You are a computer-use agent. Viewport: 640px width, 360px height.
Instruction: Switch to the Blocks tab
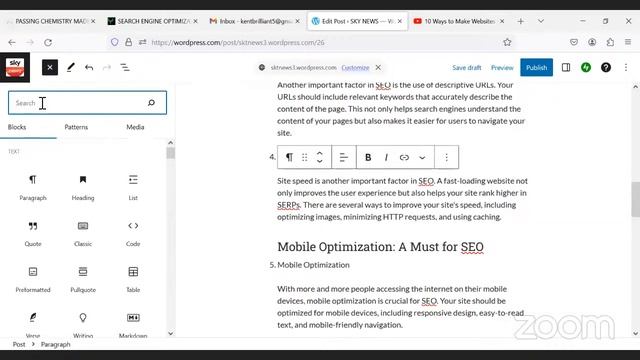[17, 127]
